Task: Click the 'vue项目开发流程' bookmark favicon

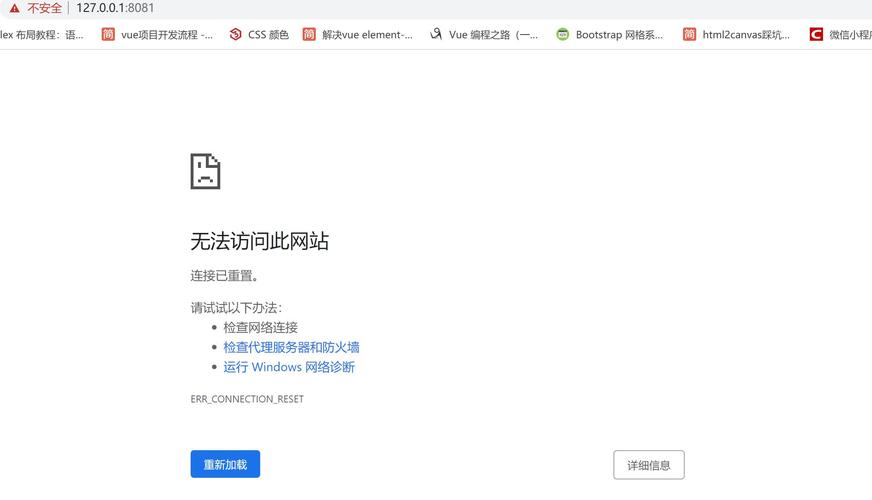Action: 108,34
